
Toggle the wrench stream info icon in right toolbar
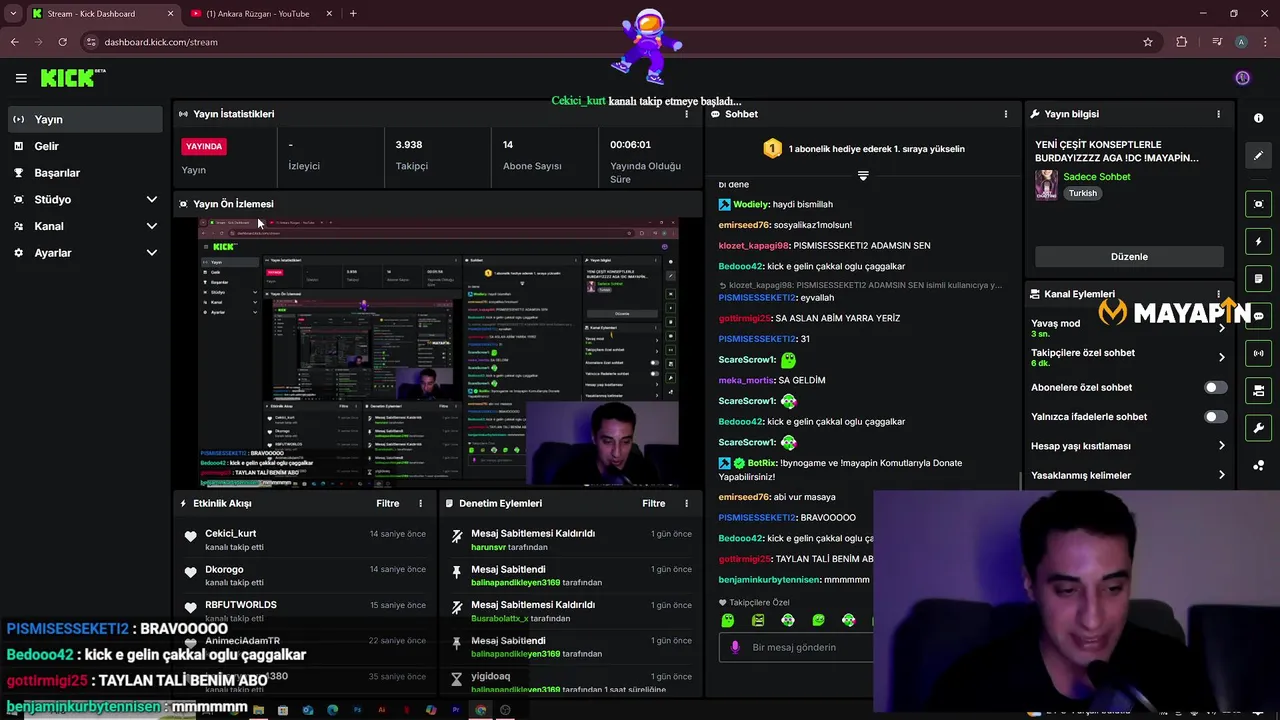point(1258,428)
